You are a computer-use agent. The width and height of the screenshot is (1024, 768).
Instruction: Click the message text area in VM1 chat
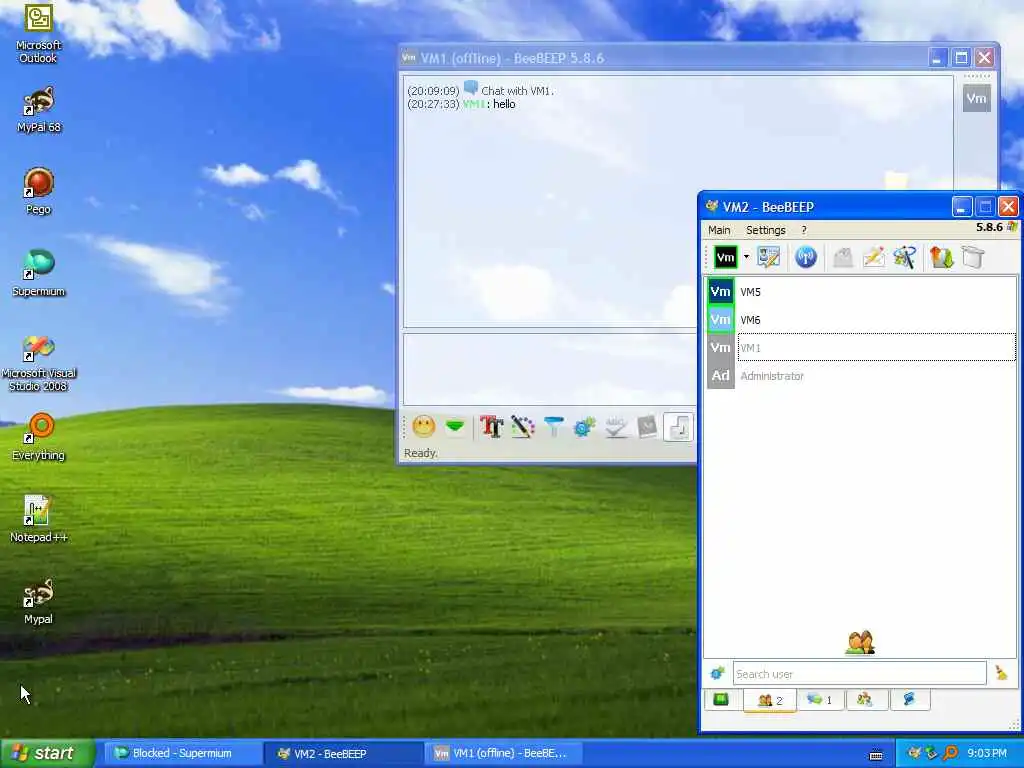click(x=550, y=370)
